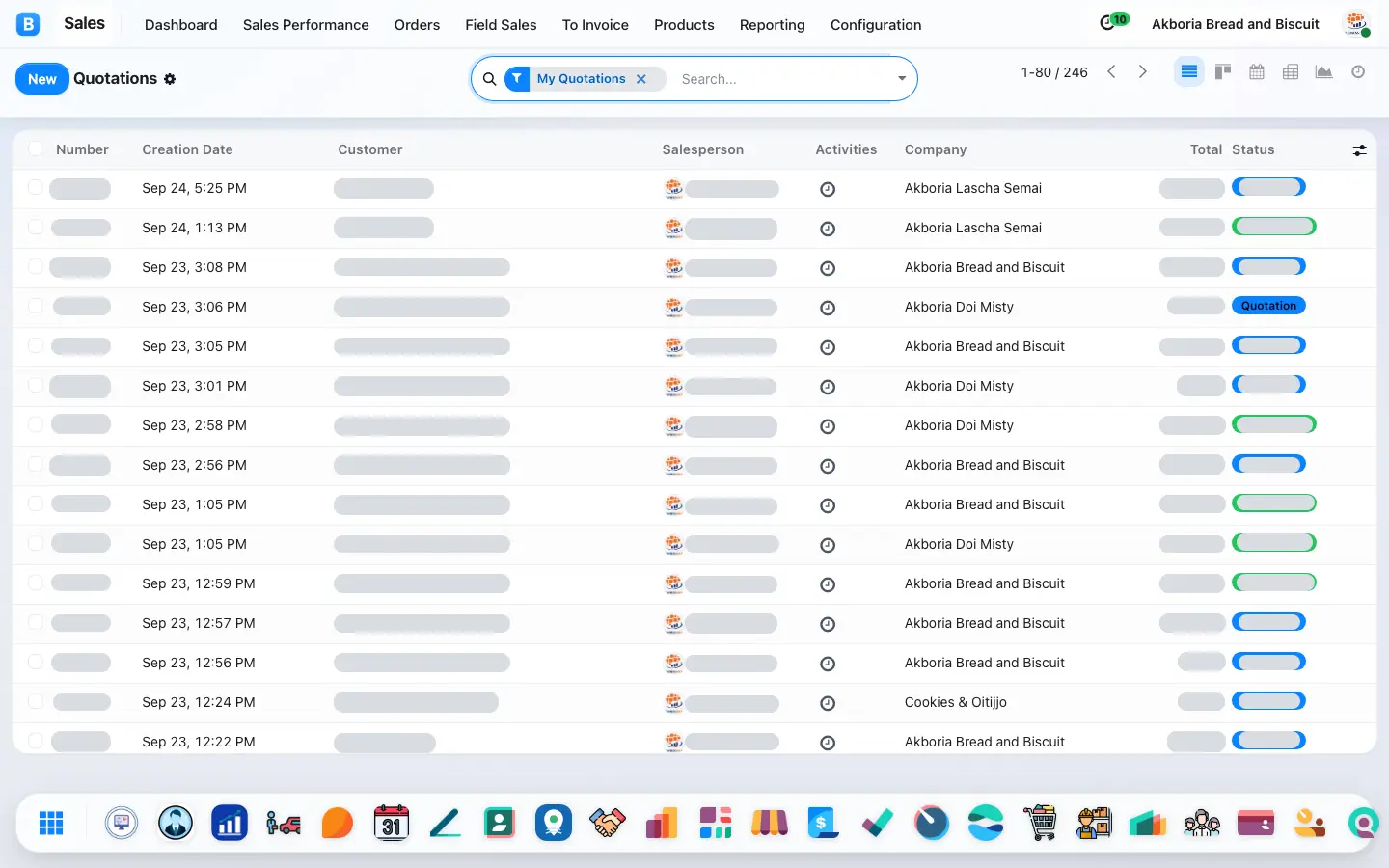This screenshot has width=1389, height=868.
Task: Open the Quotations settings gear
Action: tap(170, 79)
